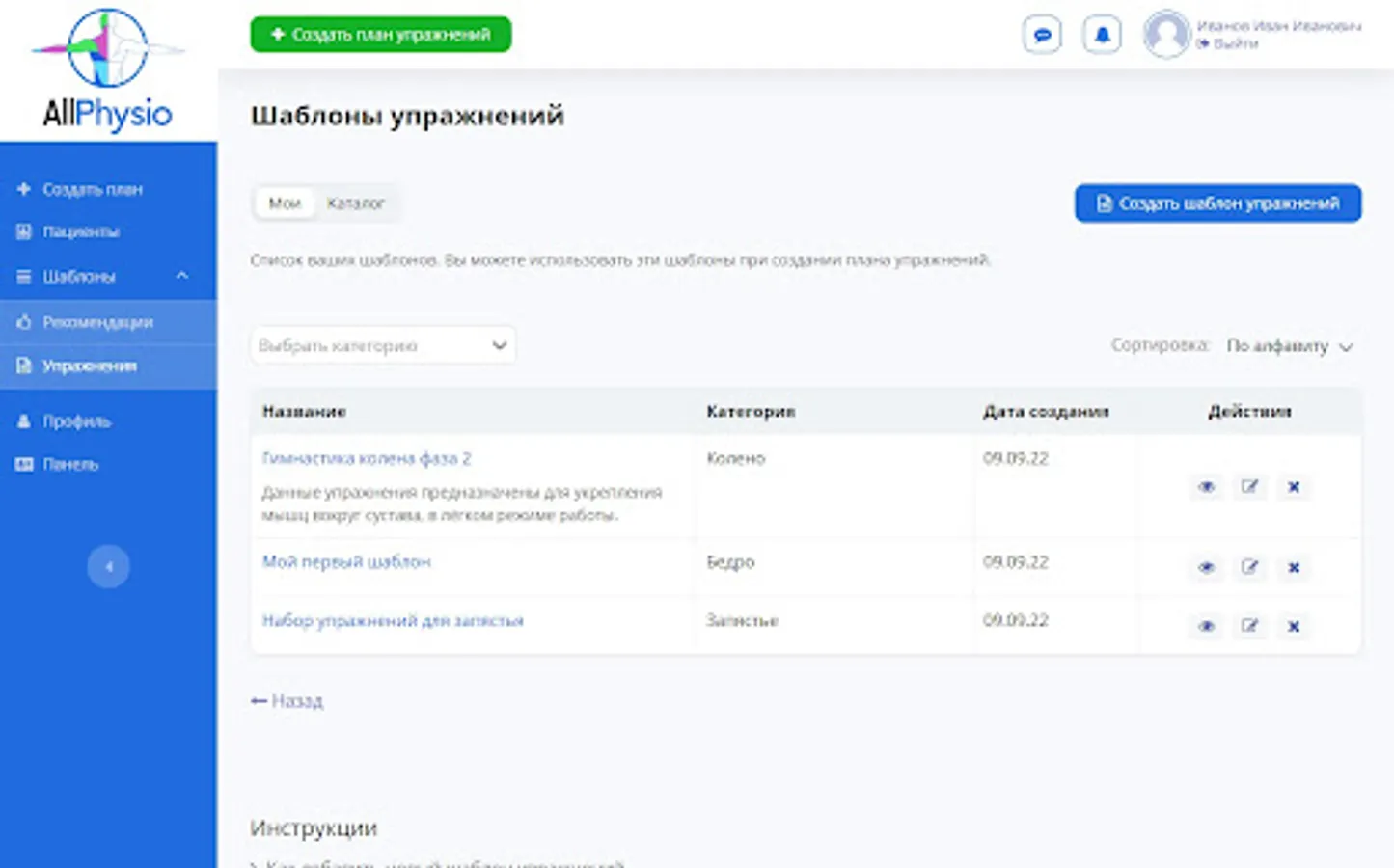This screenshot has height=868, width=1394.
Task: Open the "Выбрать категорию" dropdown
Action: 383,345
